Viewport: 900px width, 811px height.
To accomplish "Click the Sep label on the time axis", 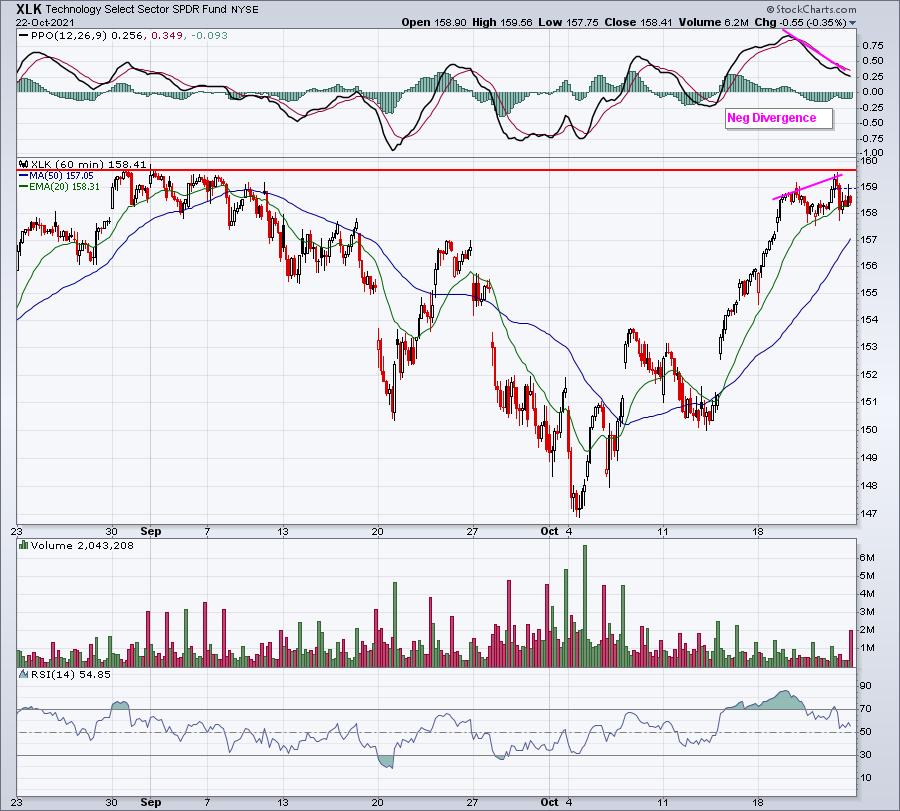I will click(x=148, y=532).
